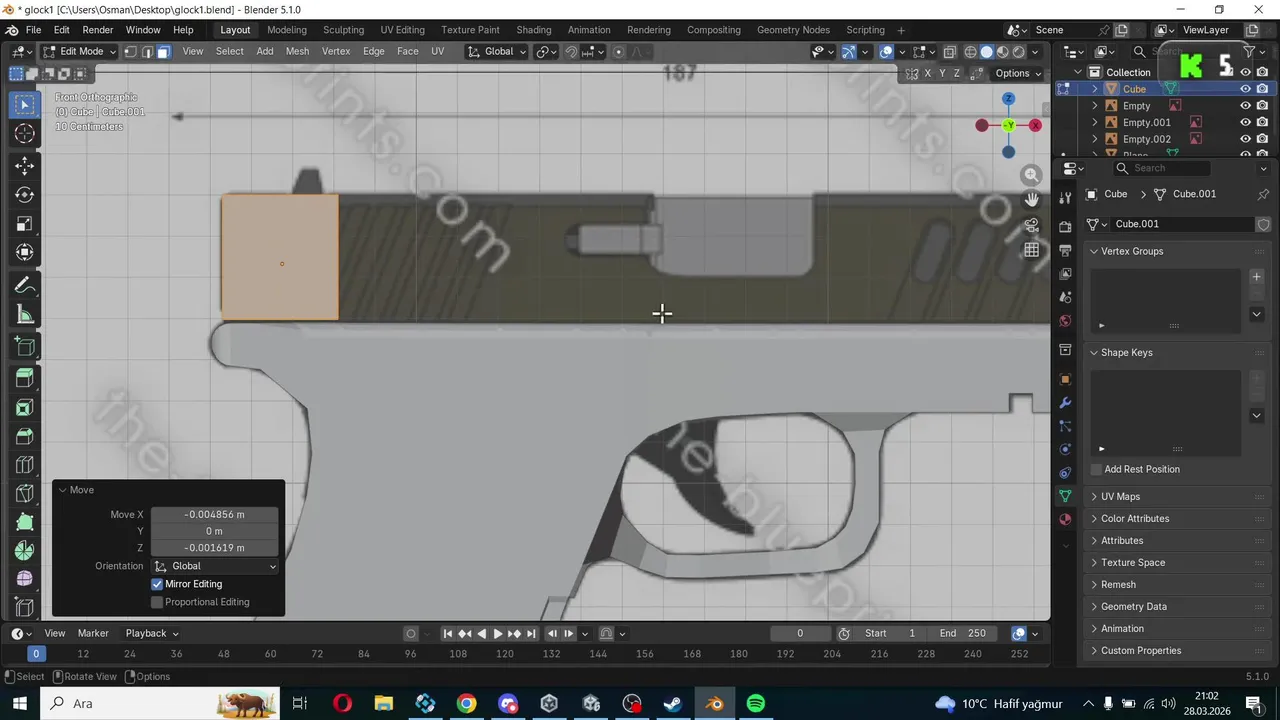1280x720 pixels.
Task: Expand the Empty.002 outliner item
Action: (1095, 139)
